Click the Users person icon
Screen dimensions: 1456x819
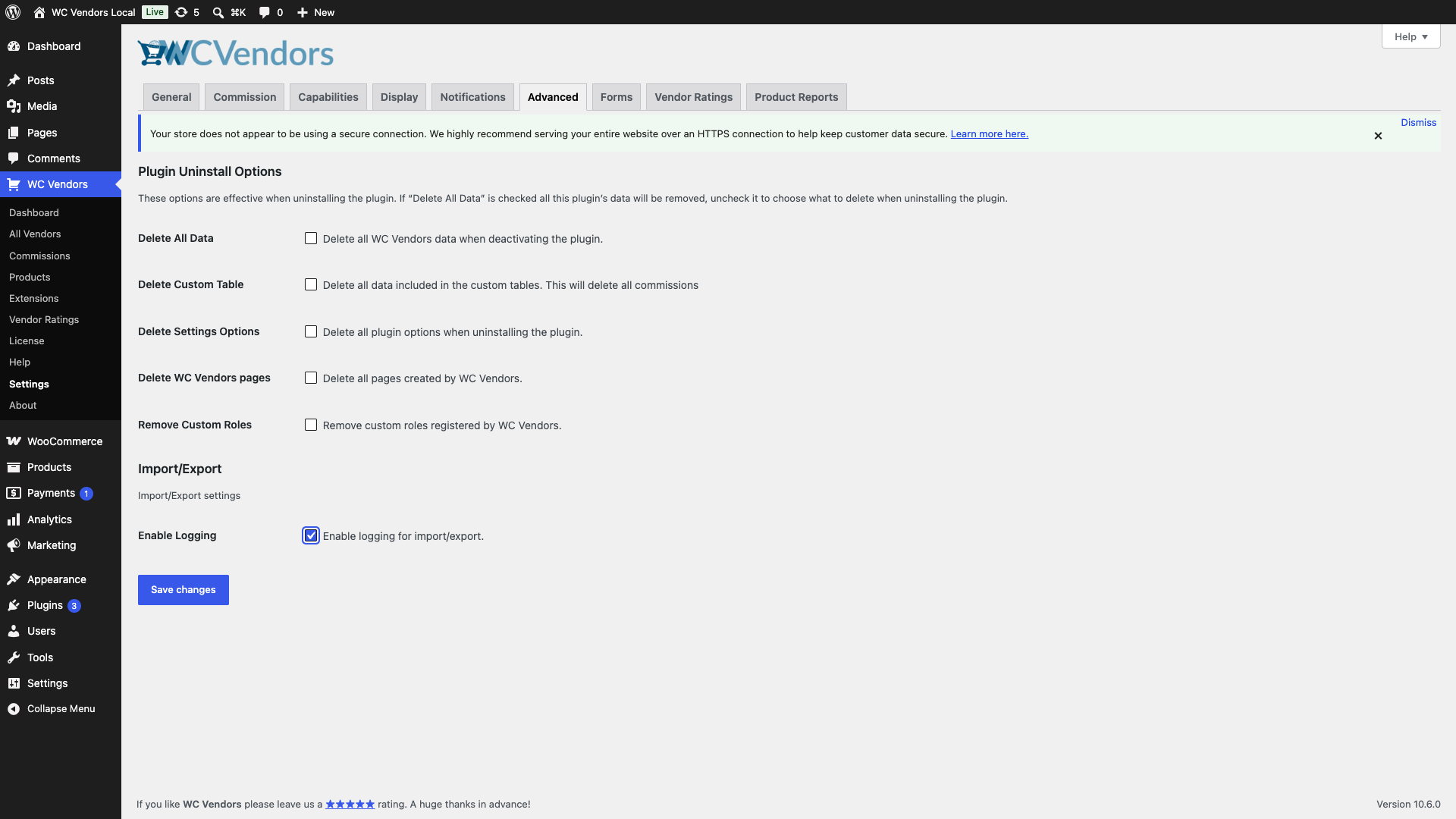[14, 631]
